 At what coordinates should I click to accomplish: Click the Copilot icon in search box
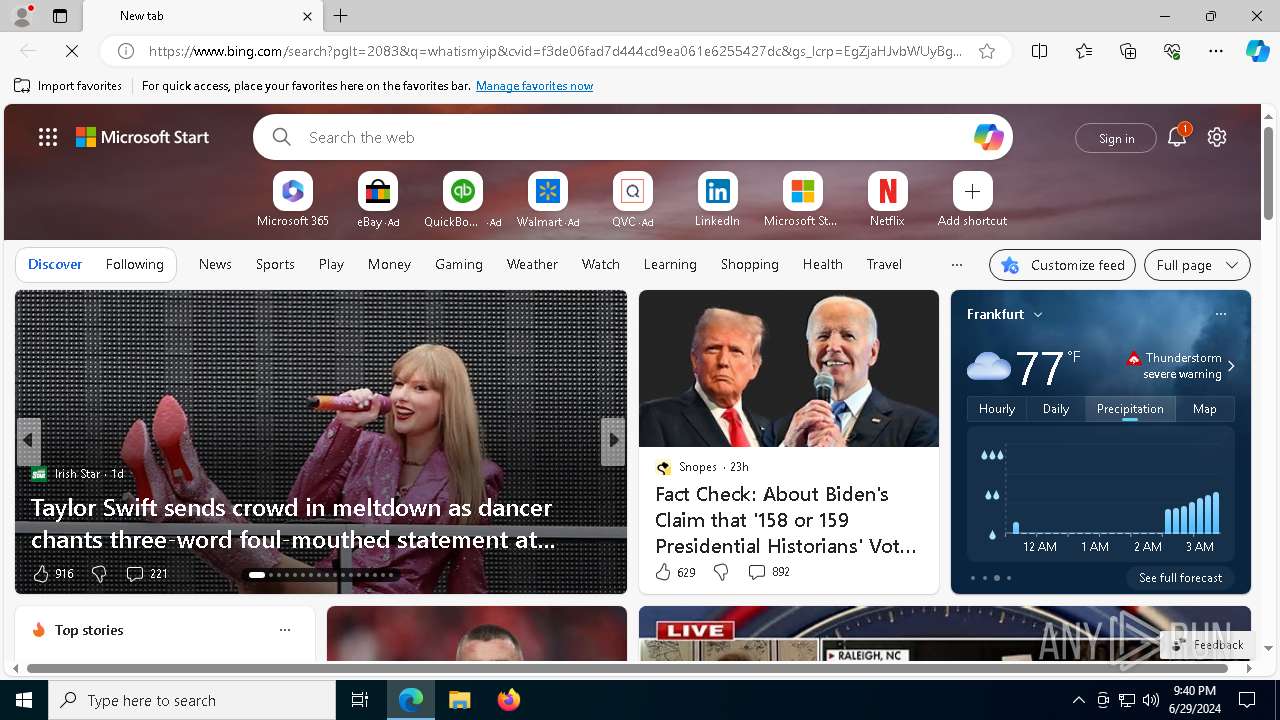click(988, 137)
